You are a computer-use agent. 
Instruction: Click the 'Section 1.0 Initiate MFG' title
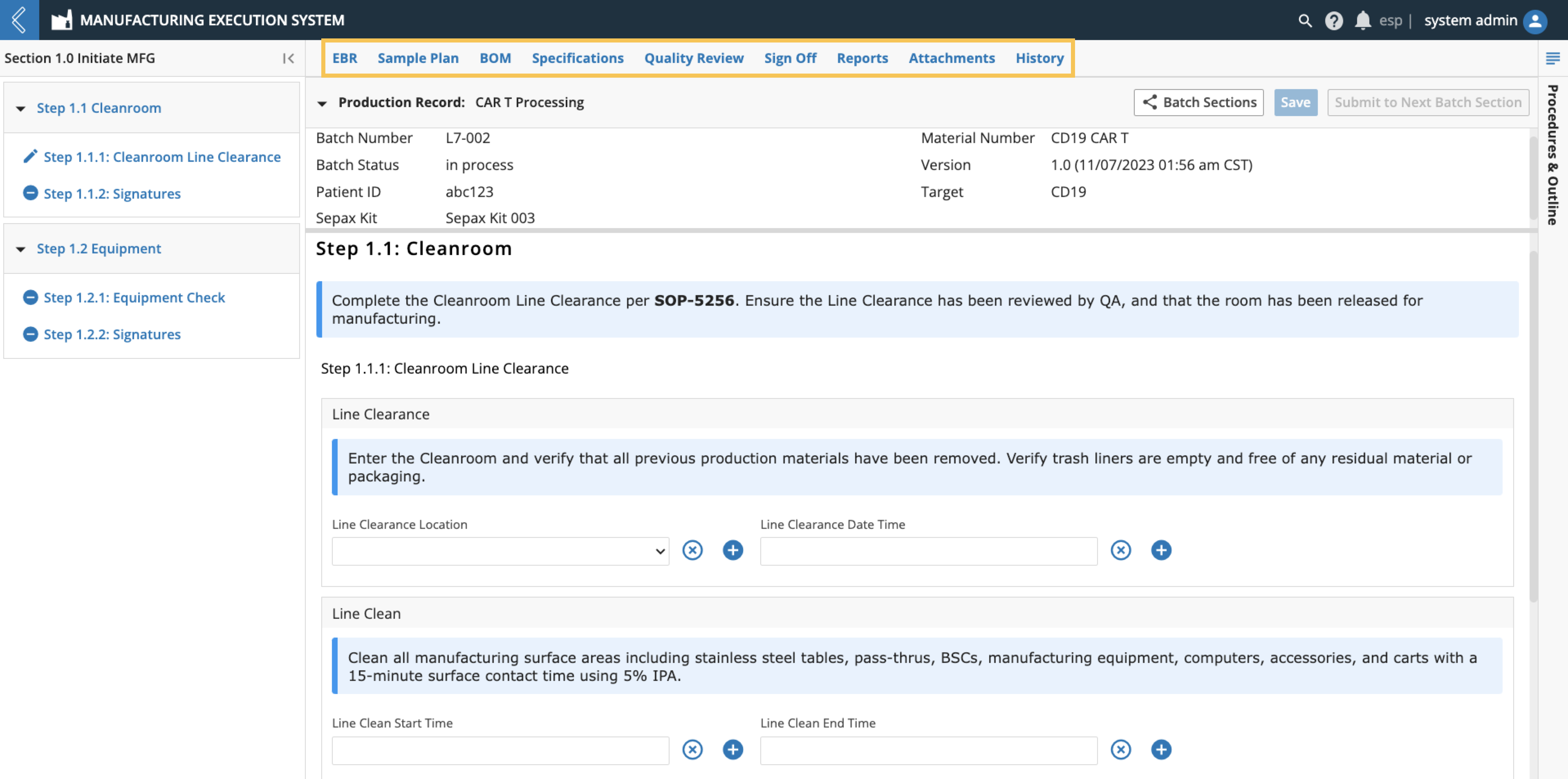tap(80, 58)
